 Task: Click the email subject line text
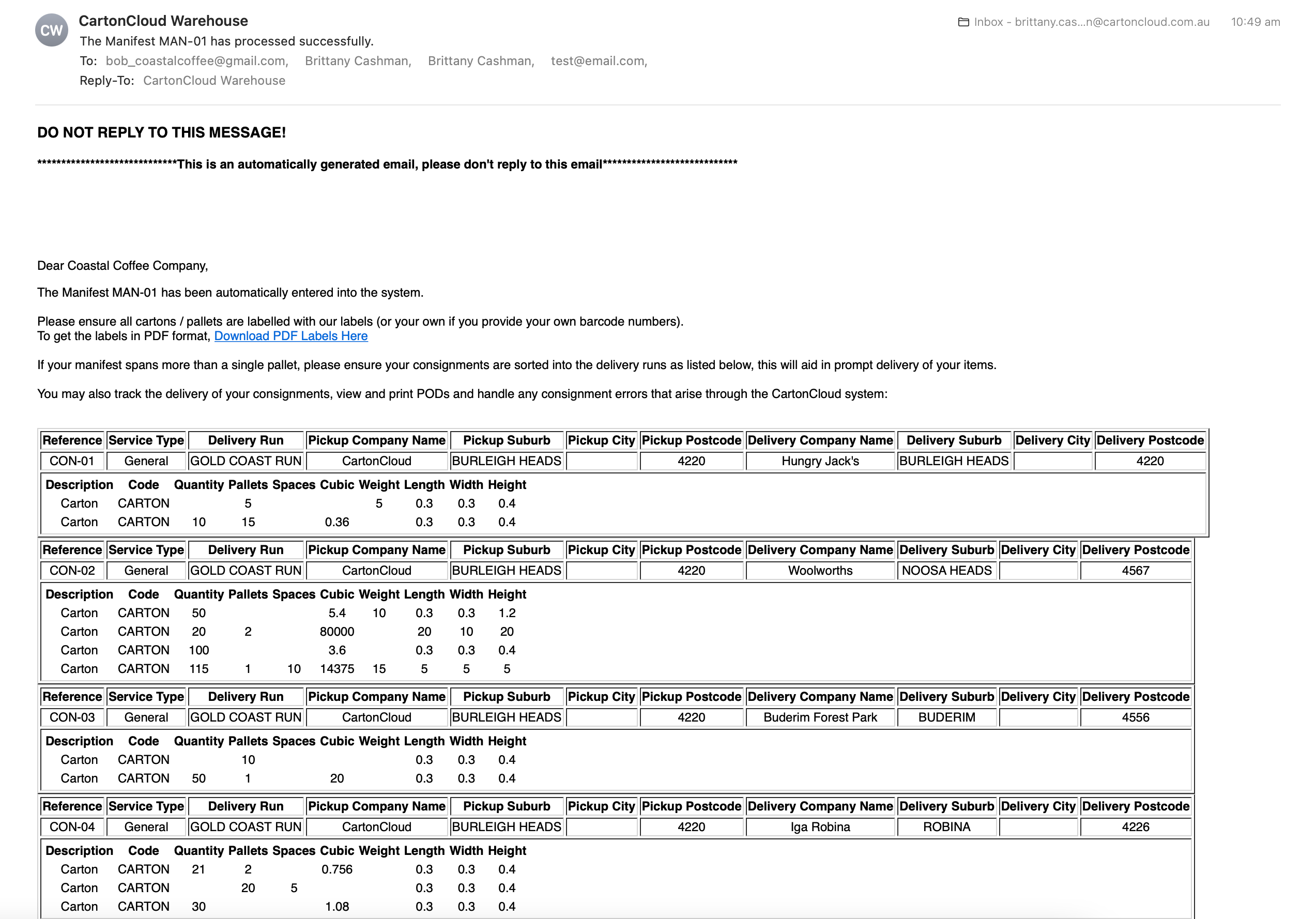(226, 41)
